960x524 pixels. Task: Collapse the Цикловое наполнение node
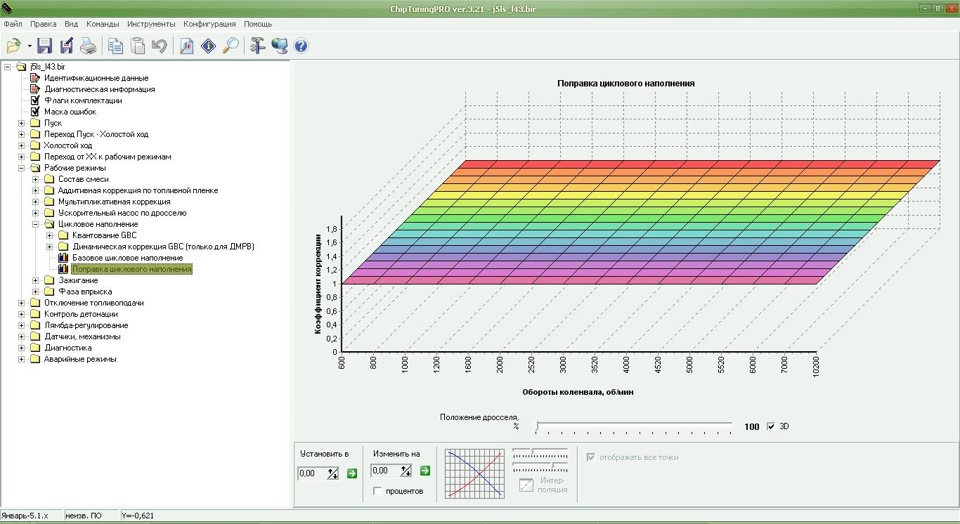(36, 224)
